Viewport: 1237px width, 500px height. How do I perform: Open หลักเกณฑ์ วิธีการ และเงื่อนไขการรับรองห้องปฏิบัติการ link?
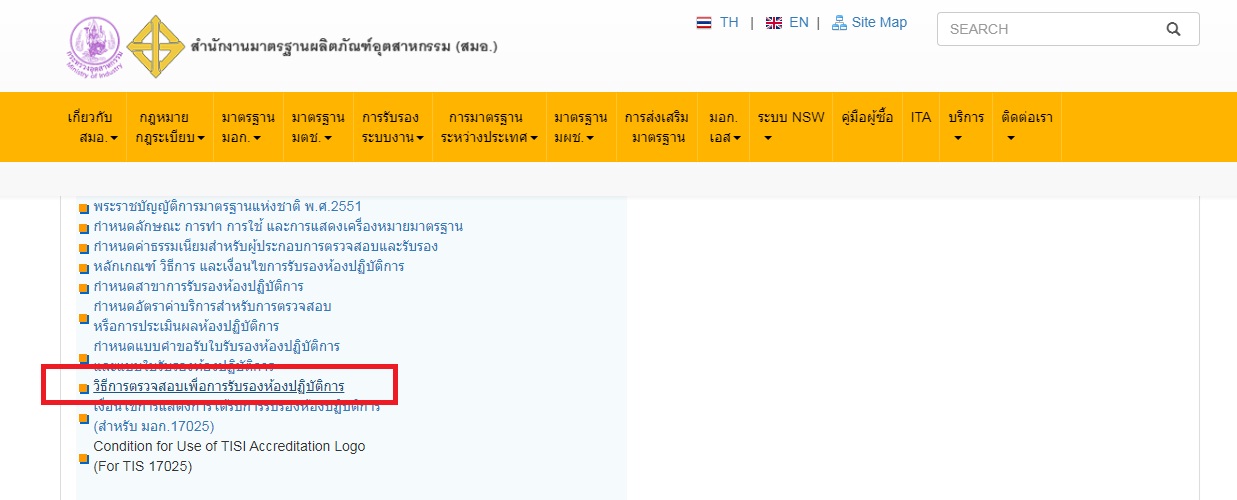pos(248,267)
